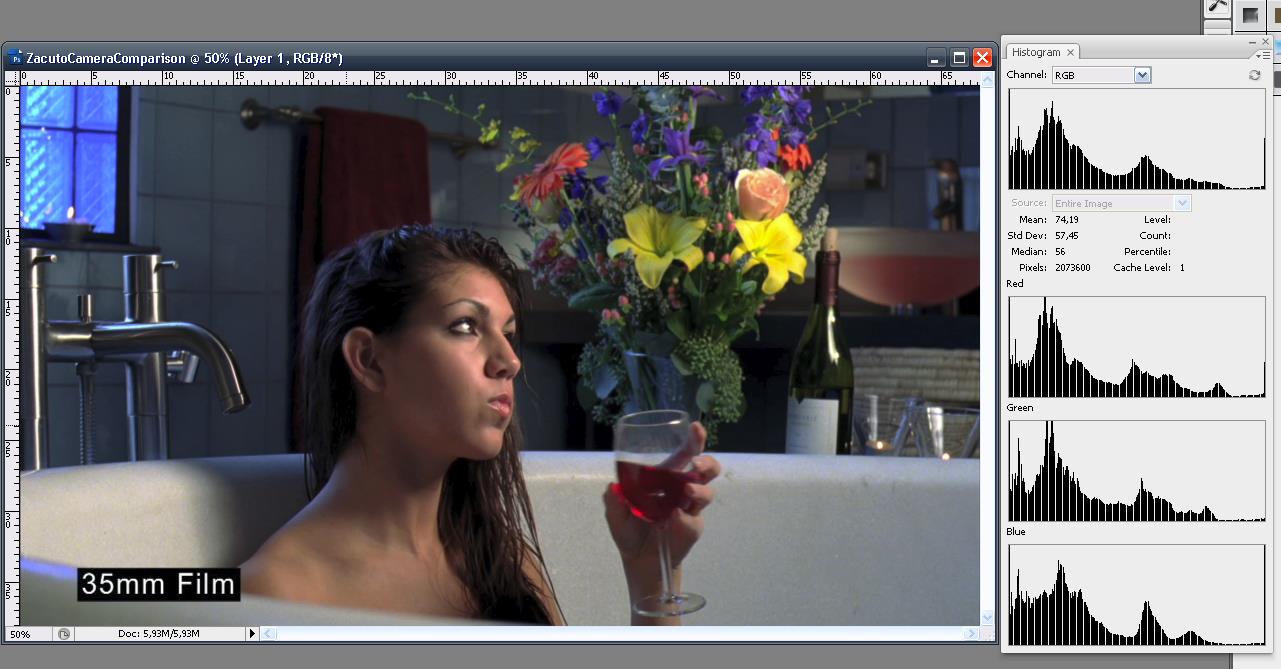Open the status bar info flyout arrow
This screenshot has width=1281, height=669.
click(252, 634)
